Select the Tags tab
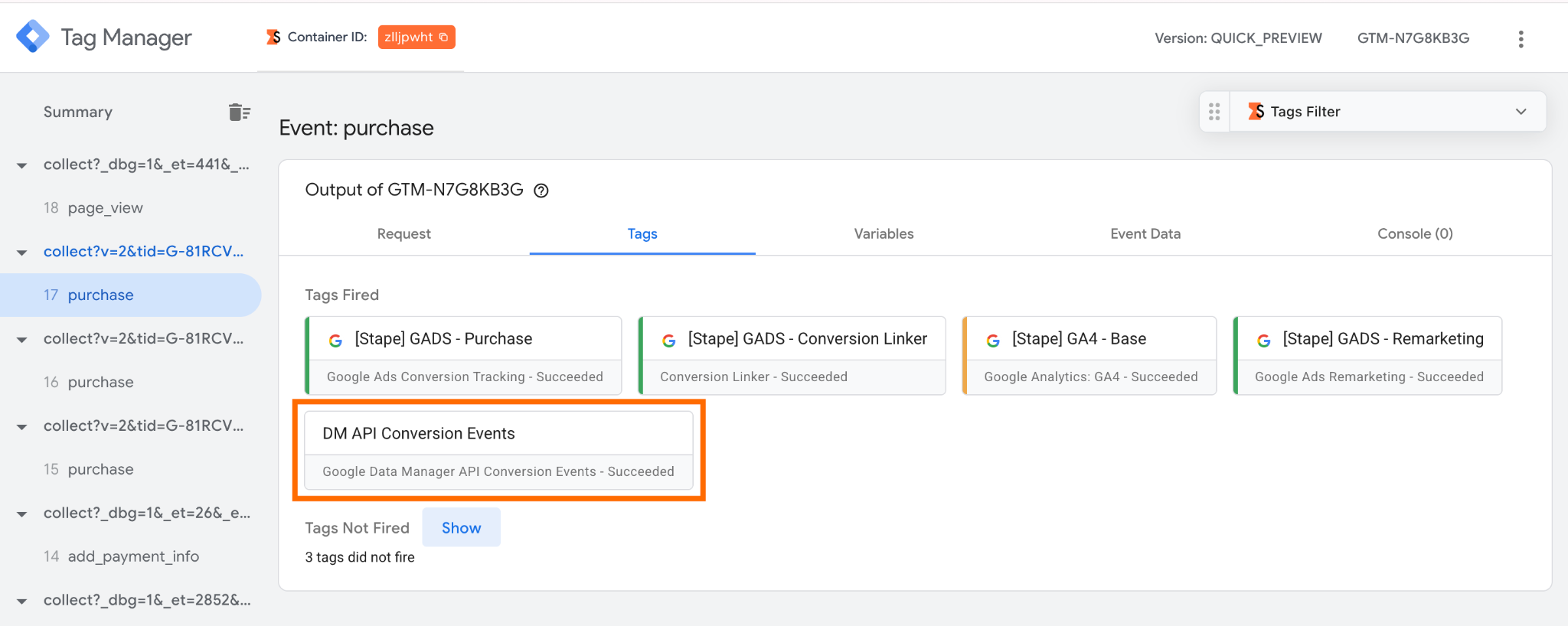 click(642, 234)
